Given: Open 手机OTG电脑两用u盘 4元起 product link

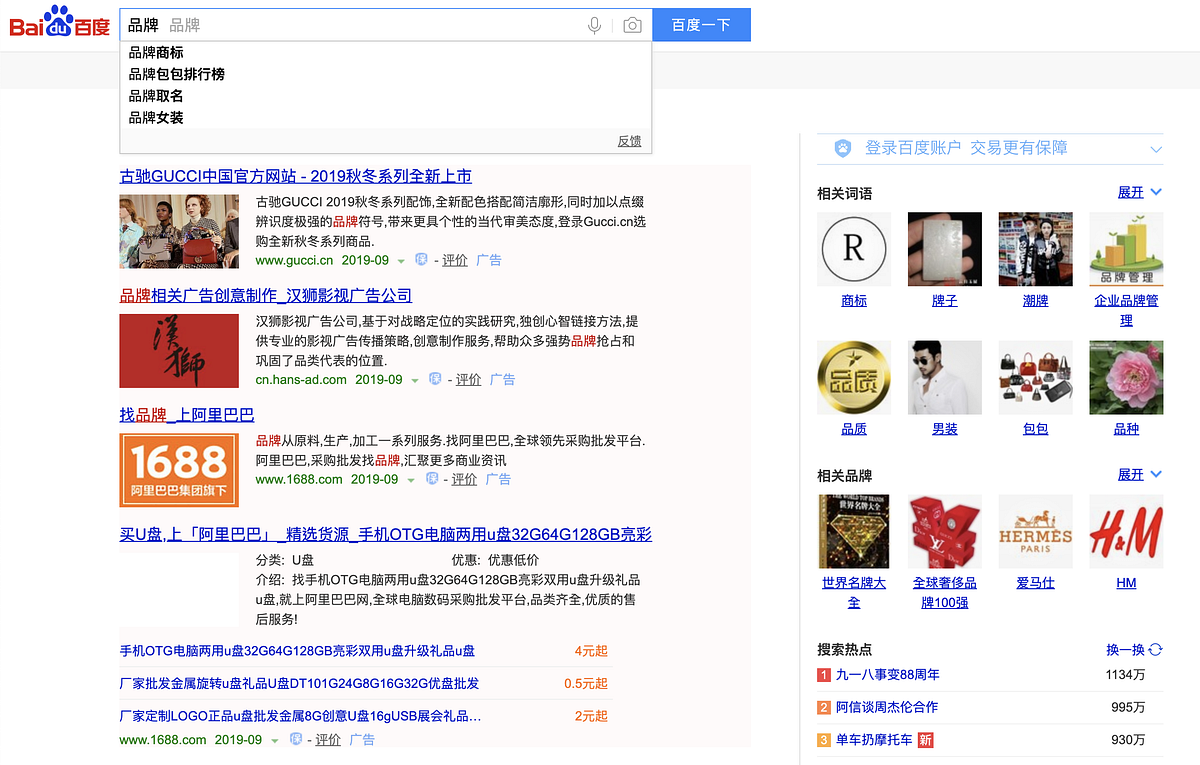Looking at the screenshot, I should coord(298,651).
